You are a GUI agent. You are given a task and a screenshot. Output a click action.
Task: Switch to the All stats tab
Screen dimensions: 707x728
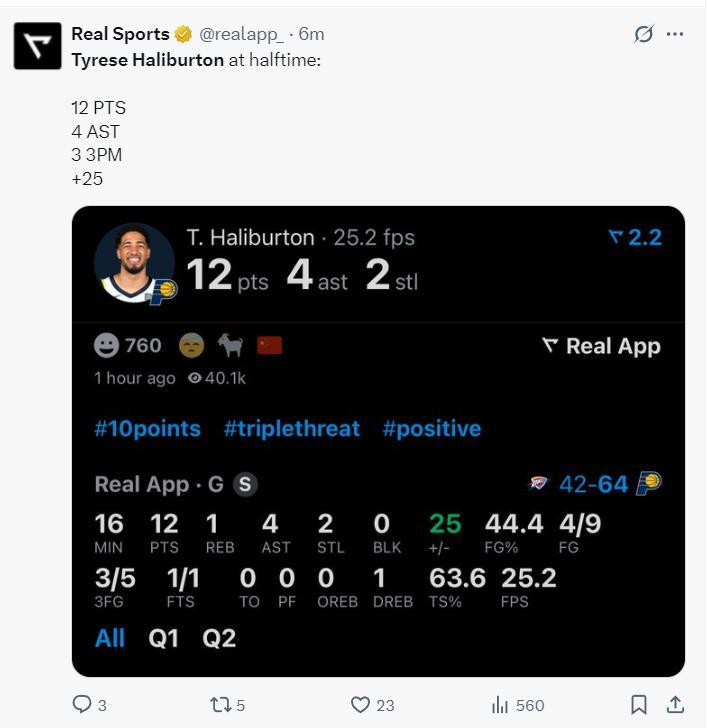[110, 638]
